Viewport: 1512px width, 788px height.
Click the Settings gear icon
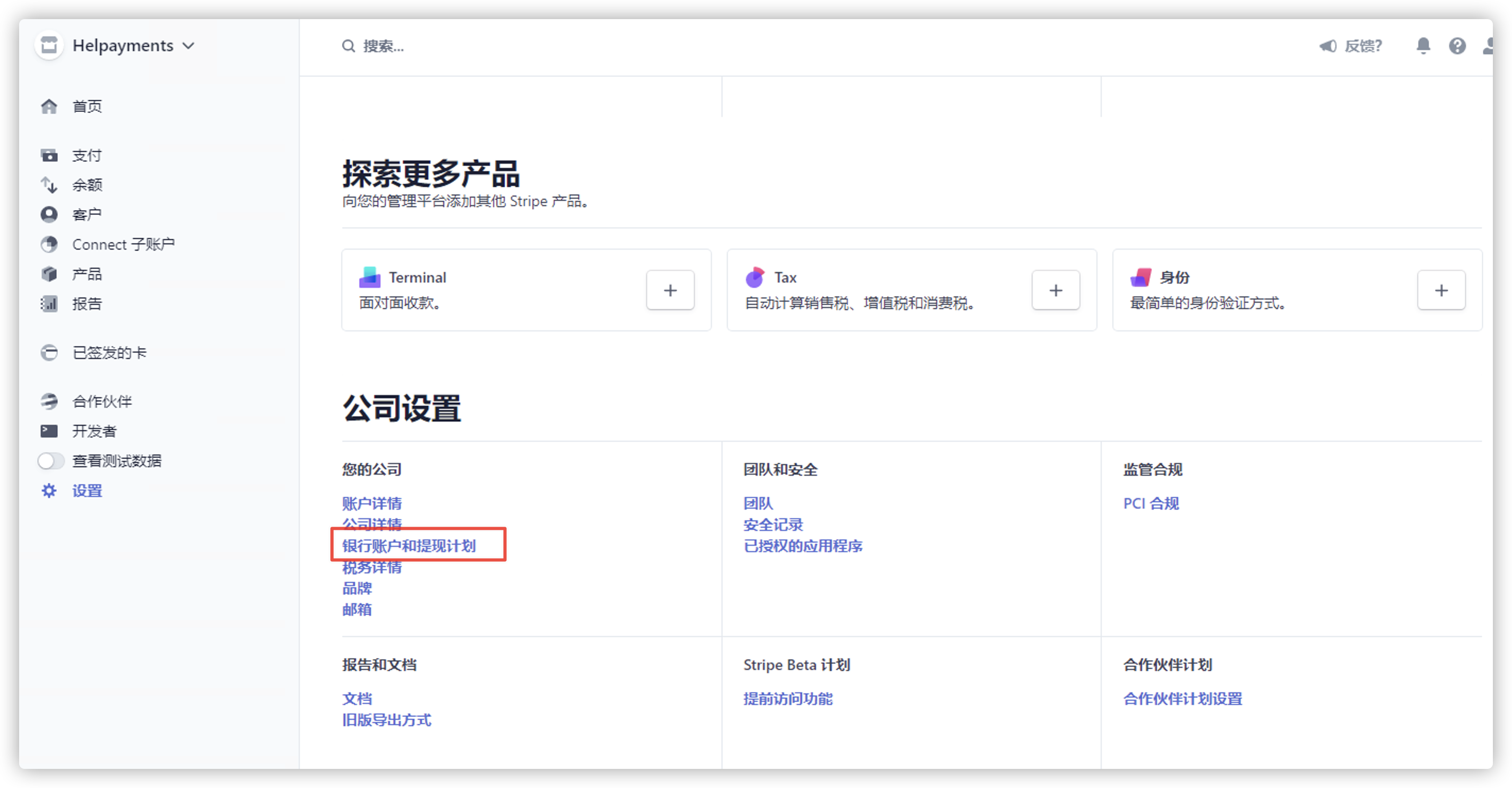tap(49, 491)
